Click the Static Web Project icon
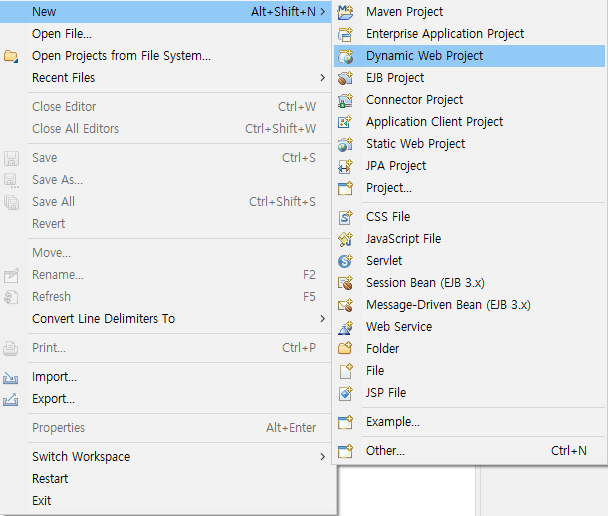The width and height of the screenshot is (608, 516). pyautogui.click(x=345, y=144)
